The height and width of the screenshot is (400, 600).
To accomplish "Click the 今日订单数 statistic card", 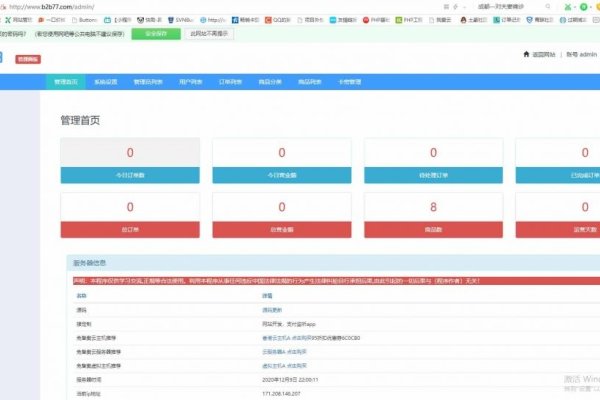I will click(130, 160).
